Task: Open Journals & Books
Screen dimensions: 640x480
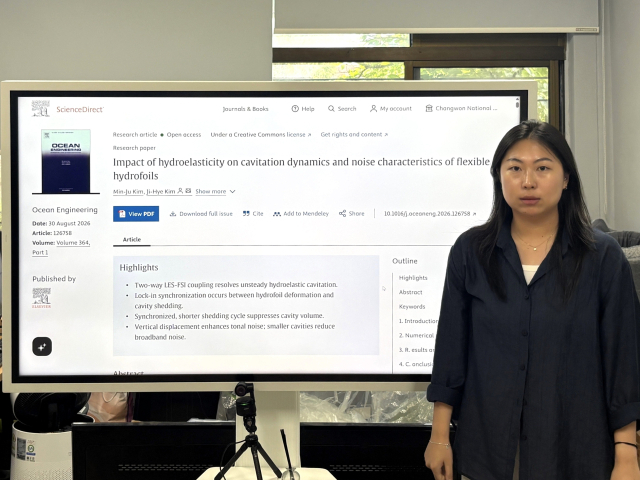Action: click(x=245, y=109)
